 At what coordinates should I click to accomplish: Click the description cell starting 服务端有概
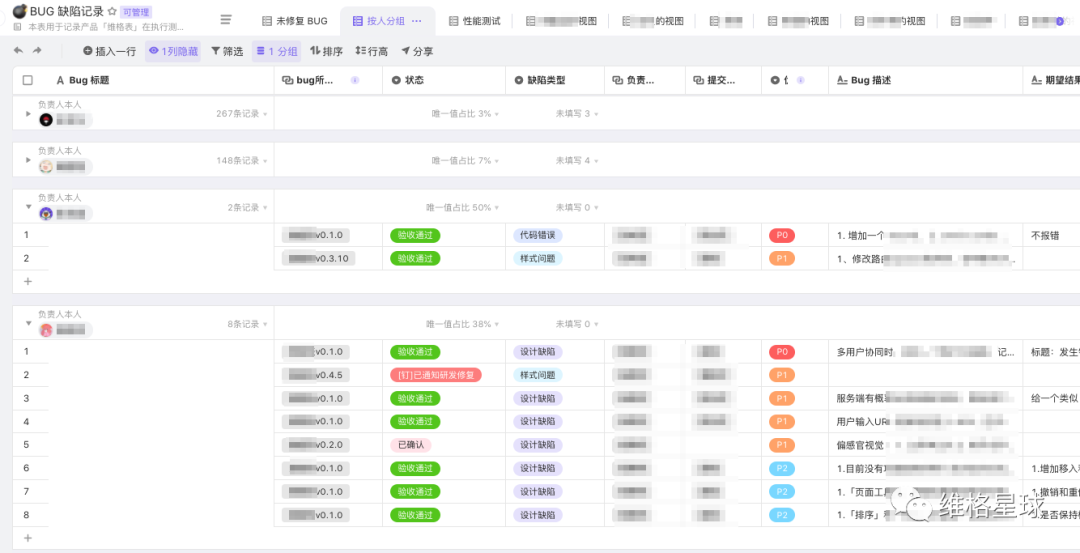(x=926, y=398)
